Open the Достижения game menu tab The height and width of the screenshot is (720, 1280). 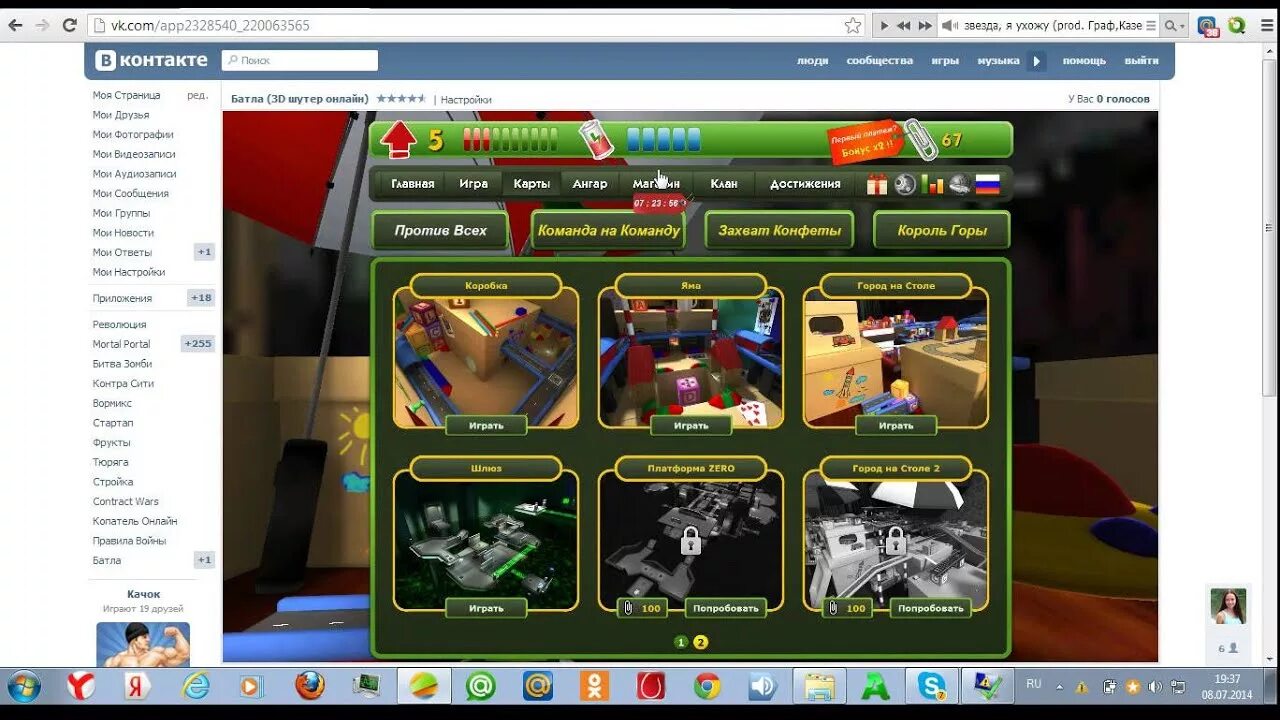(805, 184)
